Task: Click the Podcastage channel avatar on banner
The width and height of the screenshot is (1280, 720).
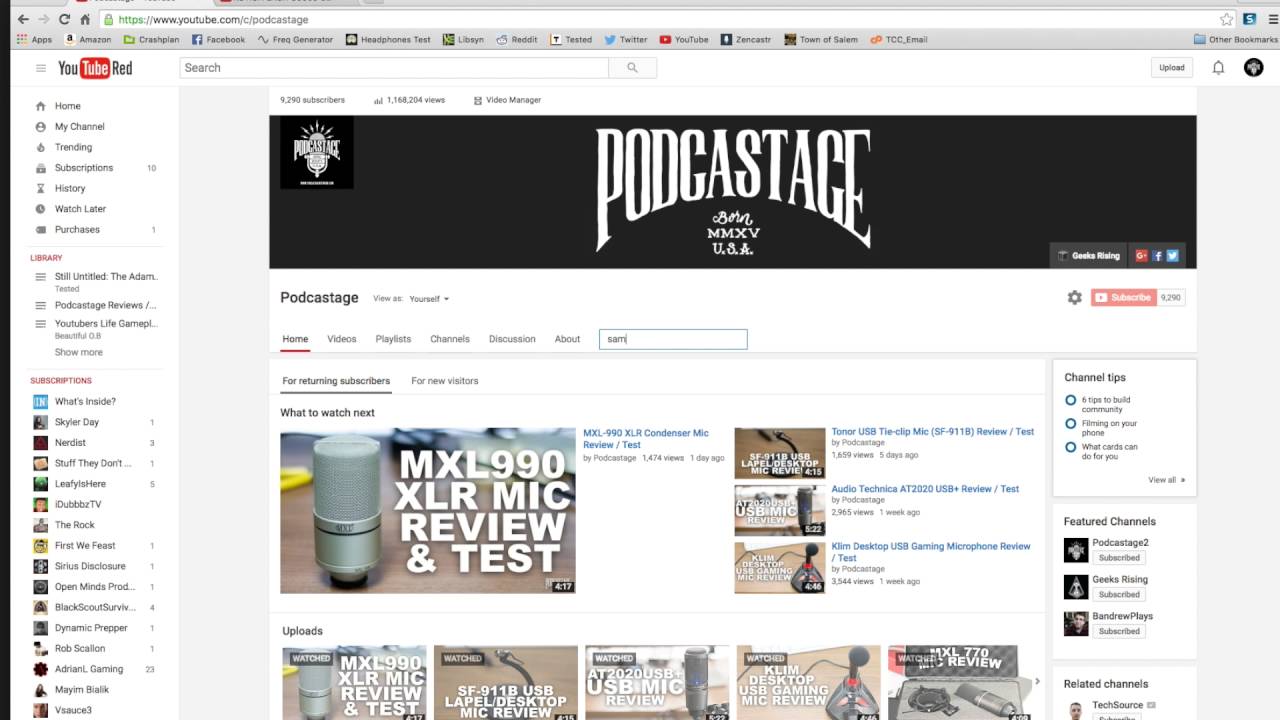Action: tap(316, 152)
